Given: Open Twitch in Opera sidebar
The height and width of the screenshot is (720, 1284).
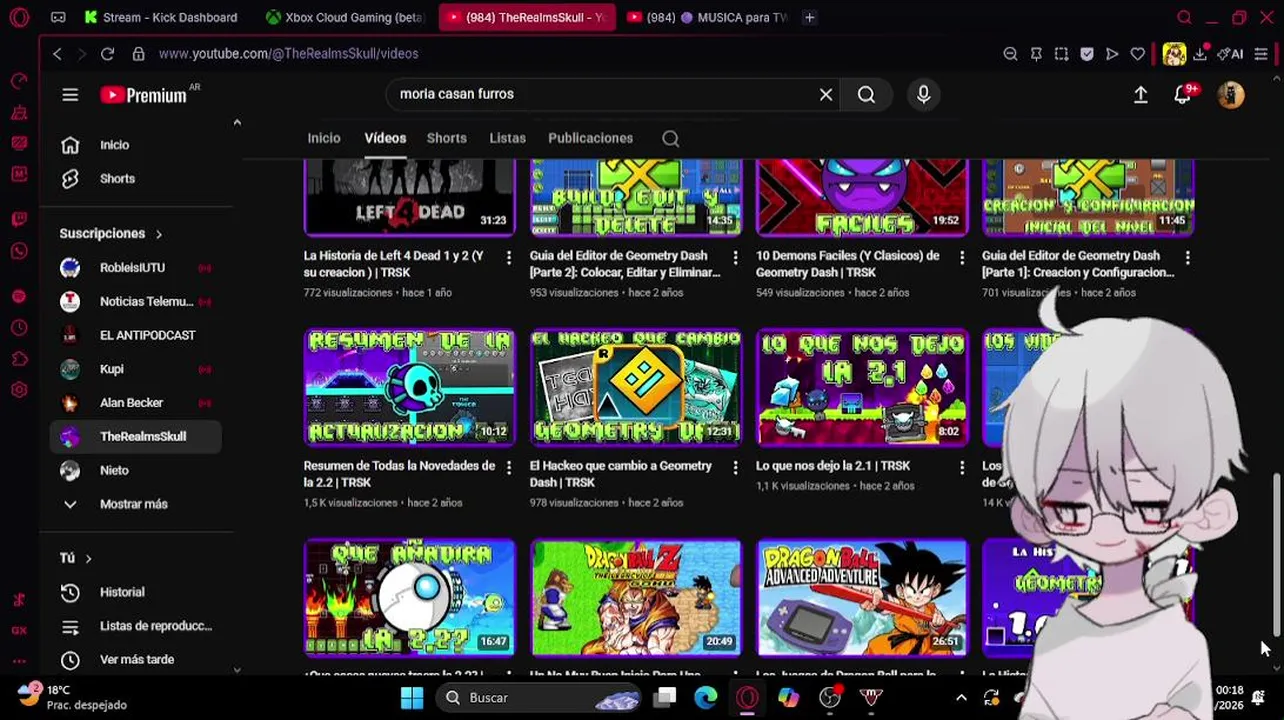Looking at the screenshot, I should coord(19,219).
